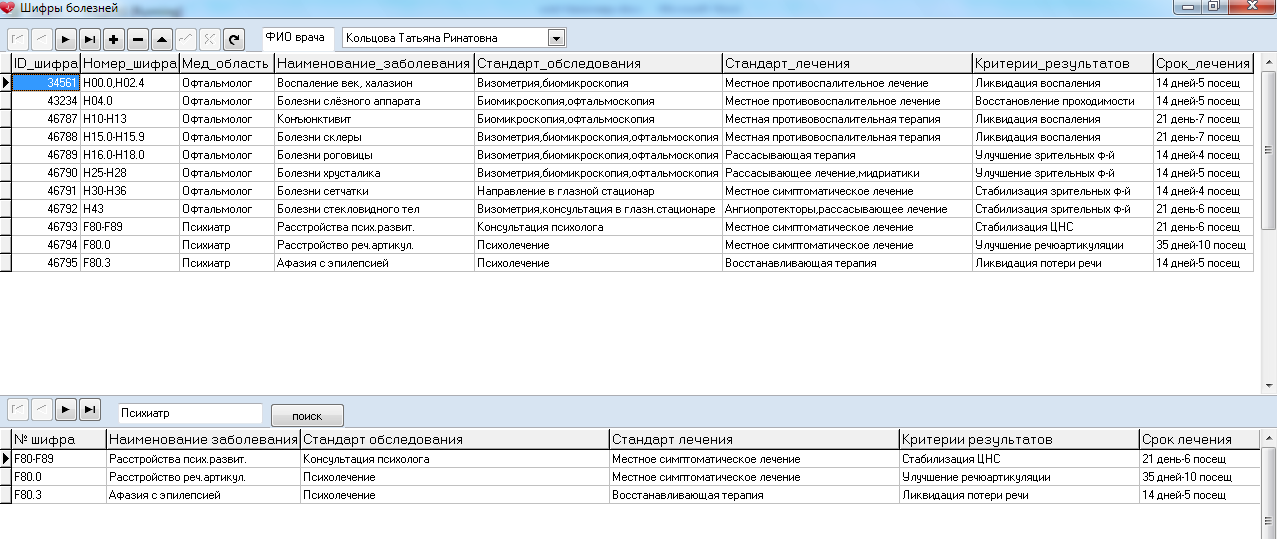This screenshot has height=539, width=1277.
Task: Select Восстановление проходимости cell
Action: point(1063,101)
